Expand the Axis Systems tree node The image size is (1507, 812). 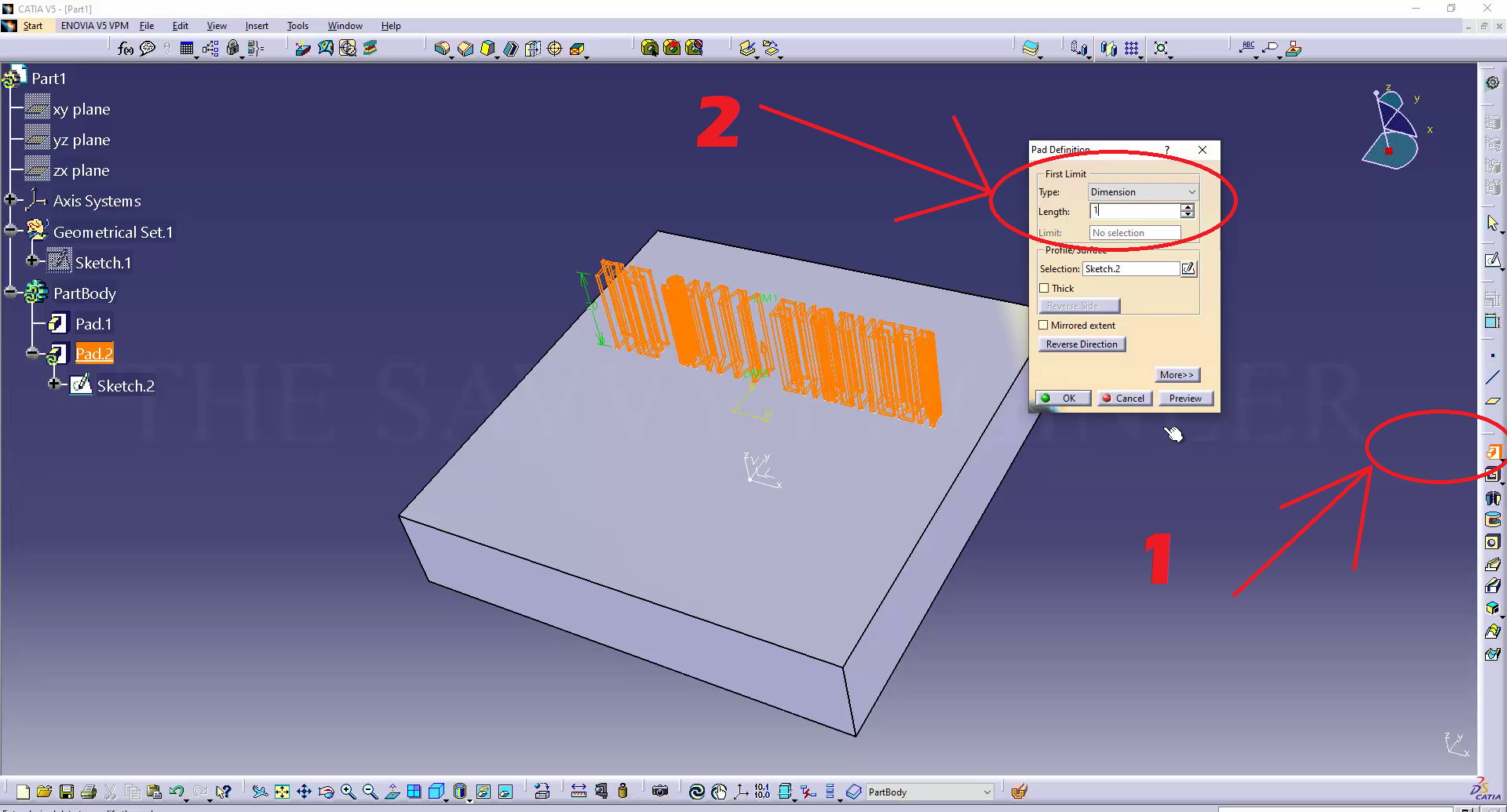(10, 200)
